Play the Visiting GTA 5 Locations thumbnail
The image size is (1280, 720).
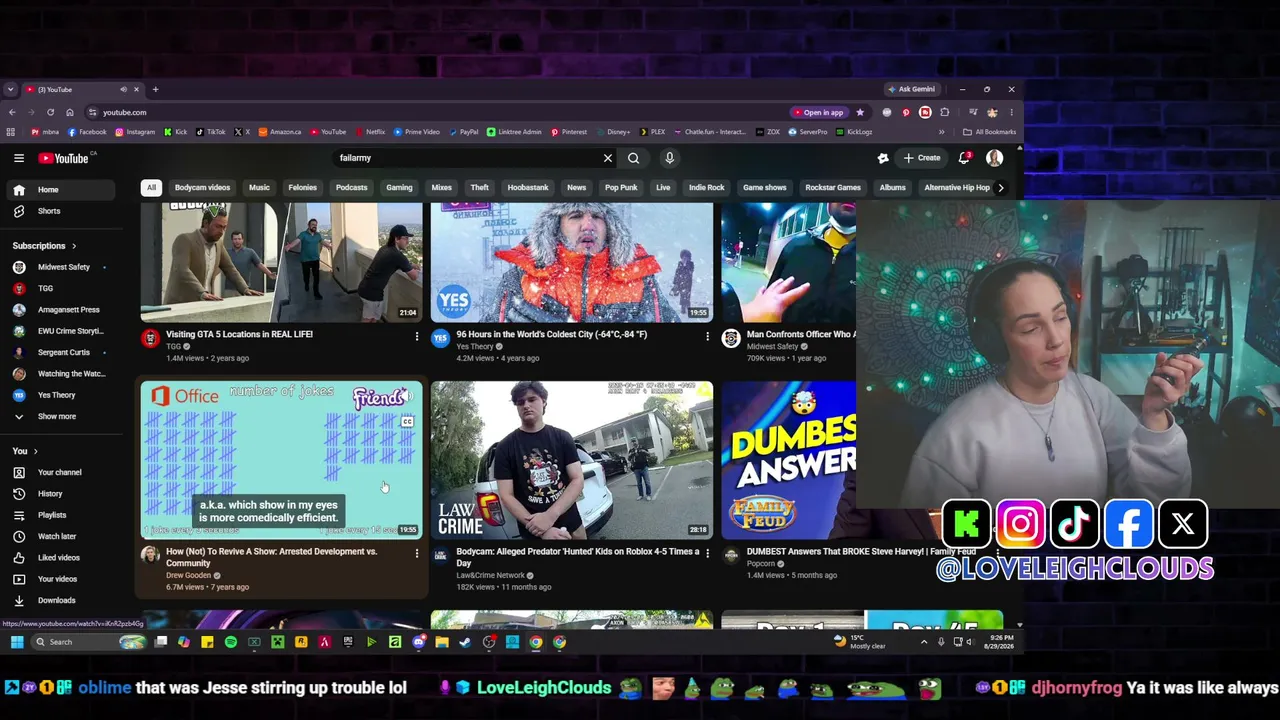coord(281,262)
